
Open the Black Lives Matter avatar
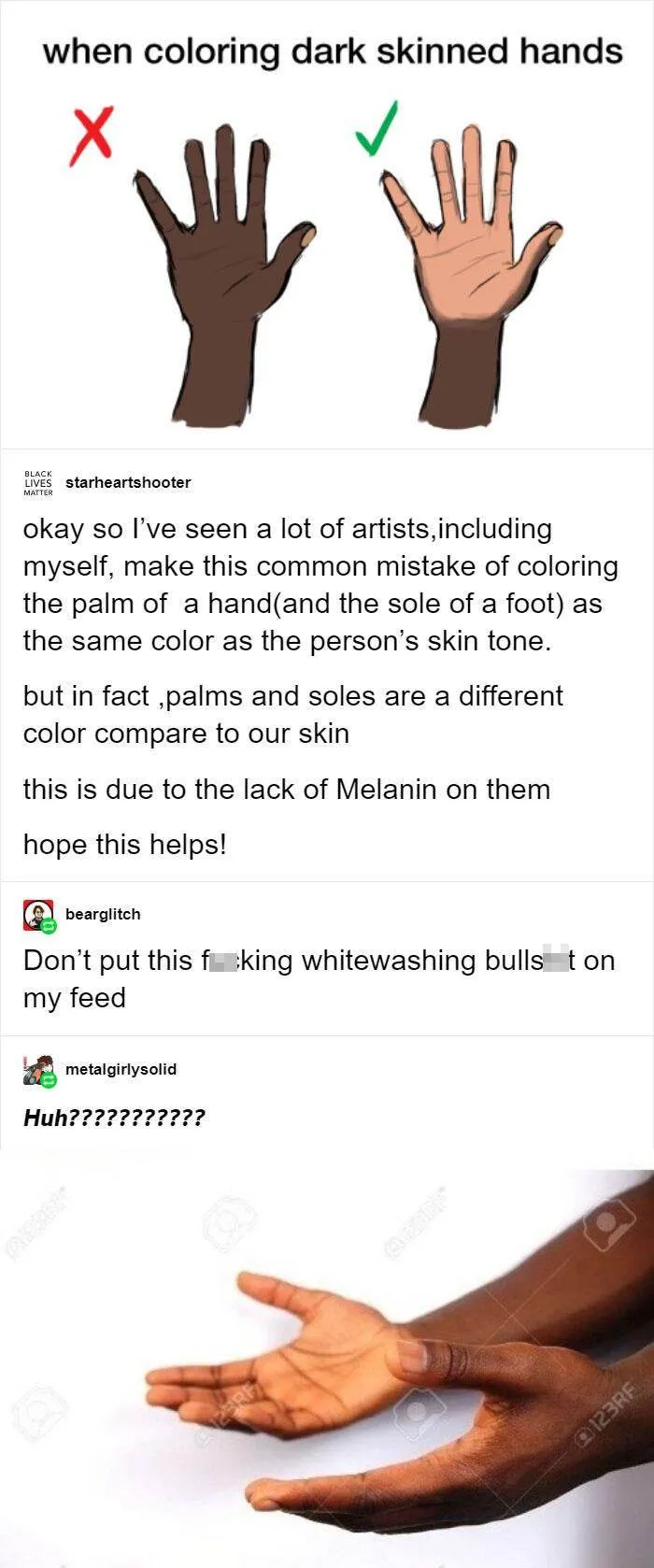38,482
